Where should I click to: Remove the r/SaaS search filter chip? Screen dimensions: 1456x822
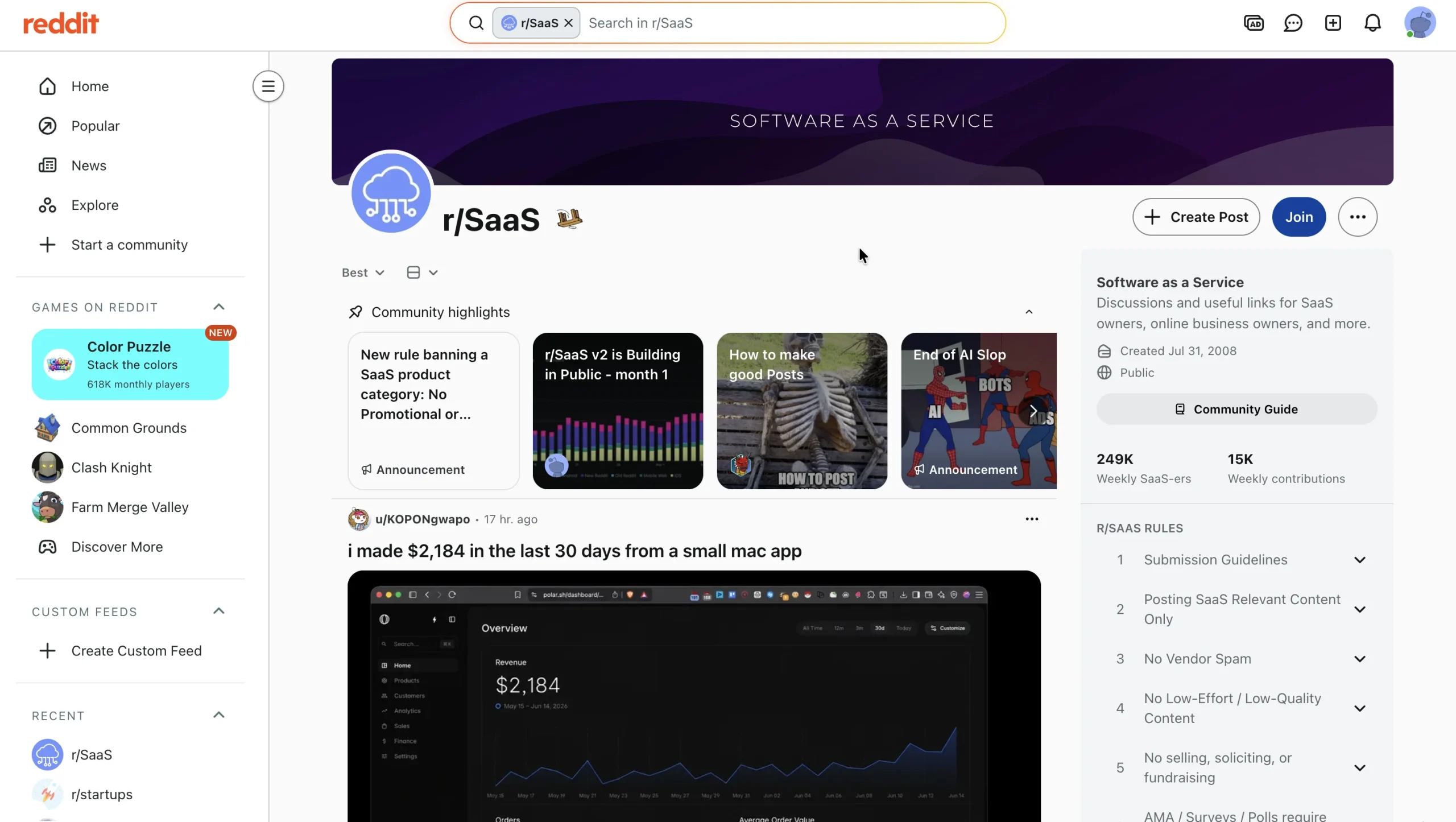click(568, 23)
